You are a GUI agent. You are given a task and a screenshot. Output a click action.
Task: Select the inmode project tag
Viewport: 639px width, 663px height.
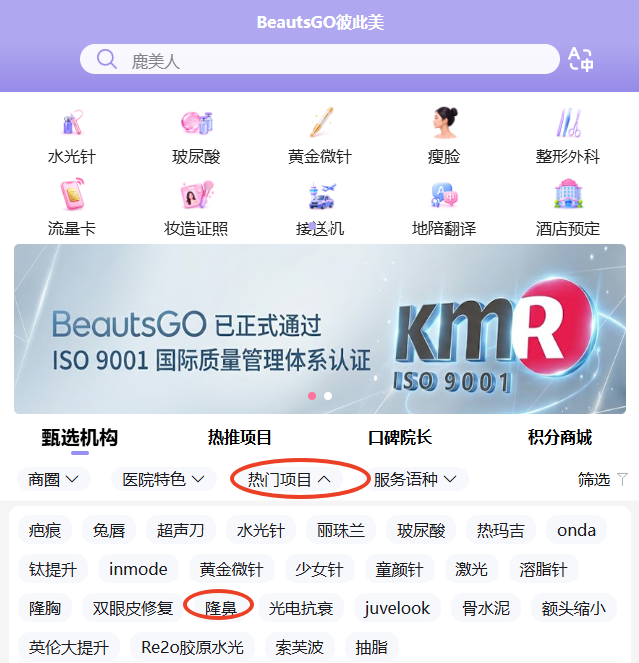pos(138,569)
